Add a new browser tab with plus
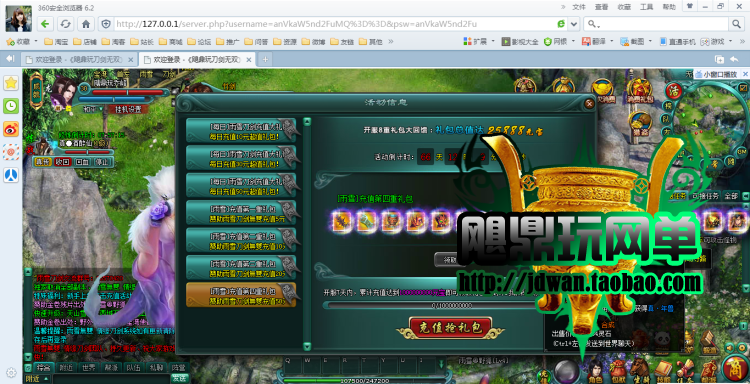 (x=265, y=59)
